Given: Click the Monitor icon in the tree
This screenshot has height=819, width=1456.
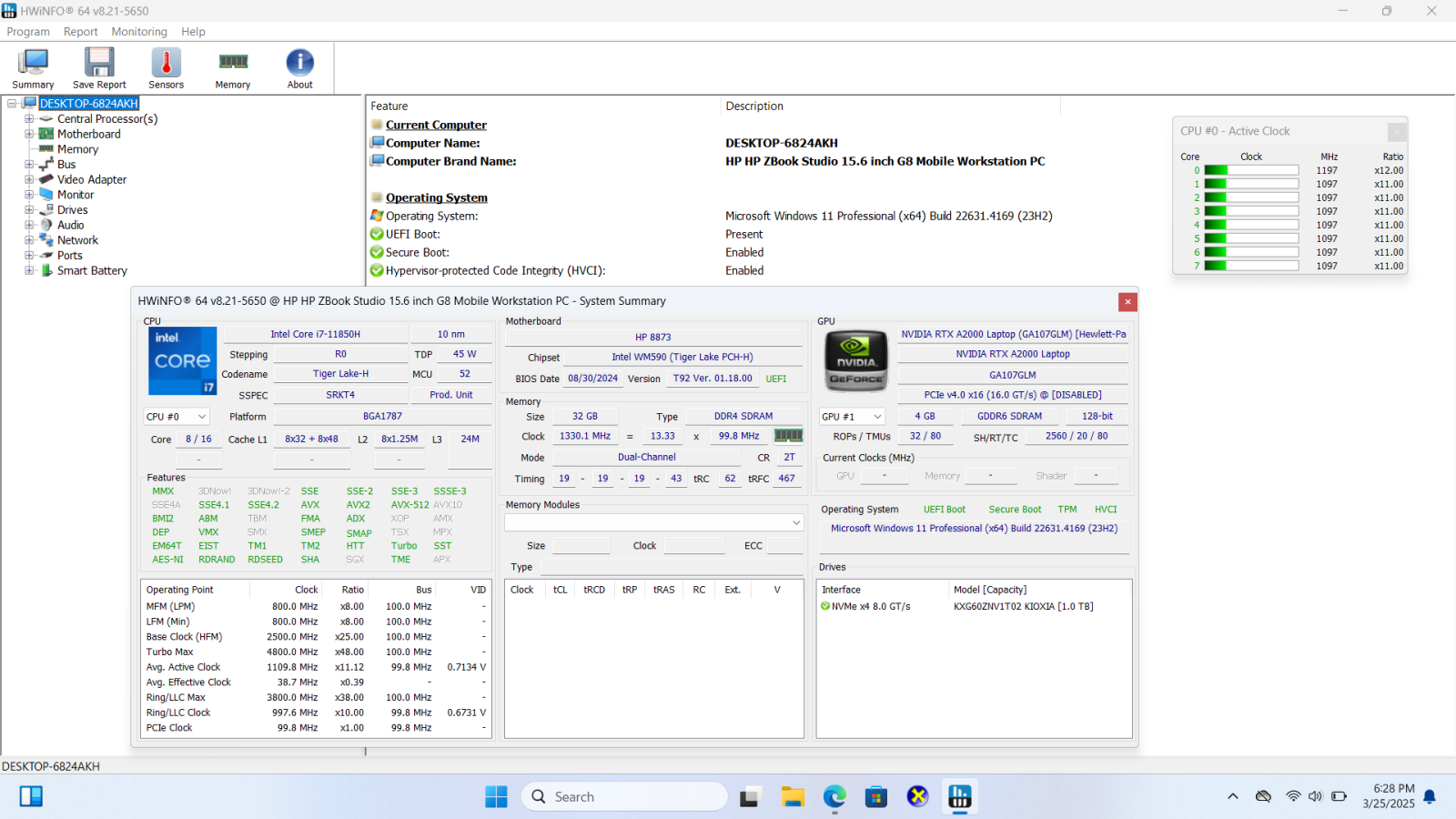Looking at the screenshot, I should [46, 195].
